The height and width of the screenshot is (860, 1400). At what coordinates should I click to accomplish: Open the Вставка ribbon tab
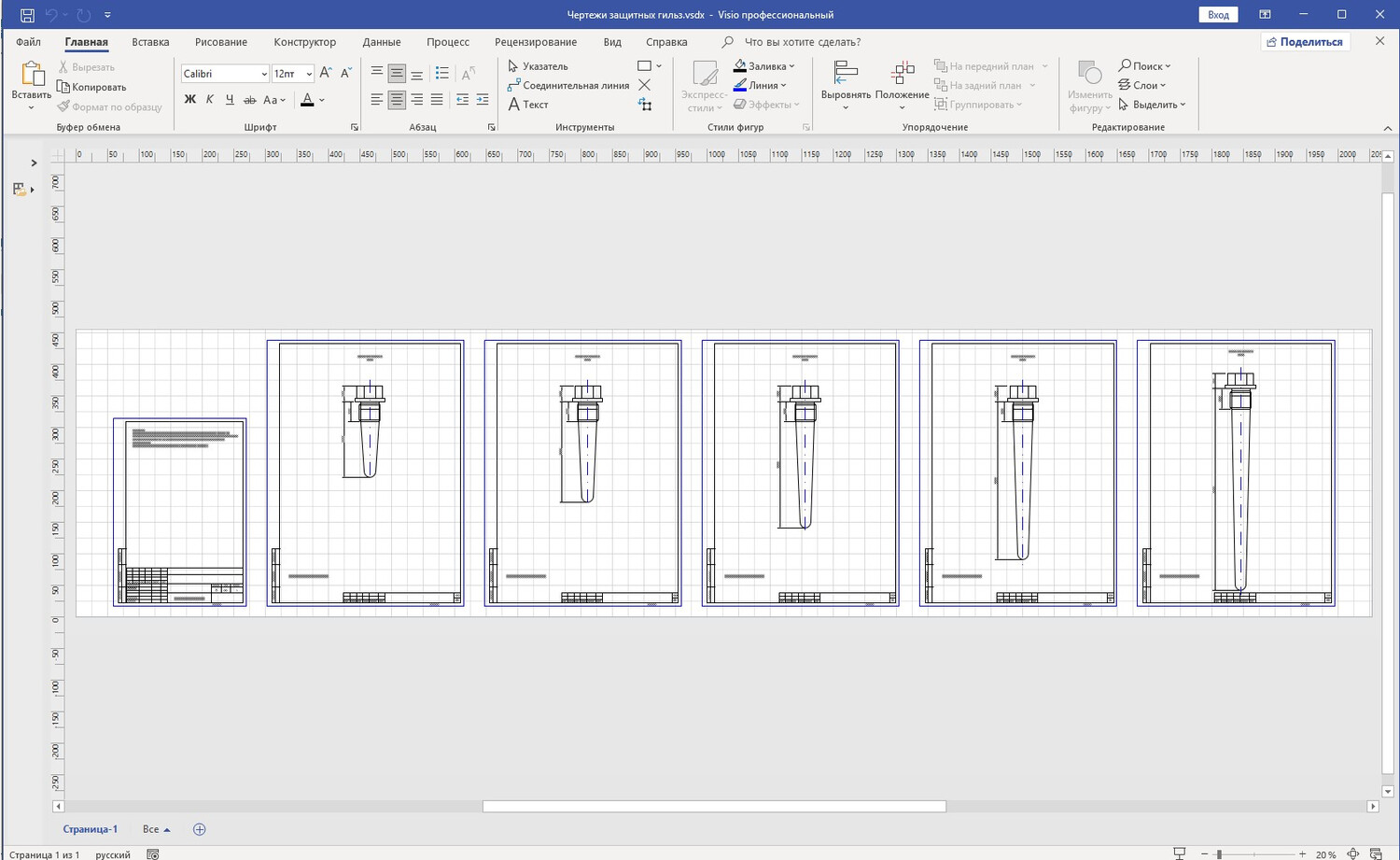click(150, 42)
